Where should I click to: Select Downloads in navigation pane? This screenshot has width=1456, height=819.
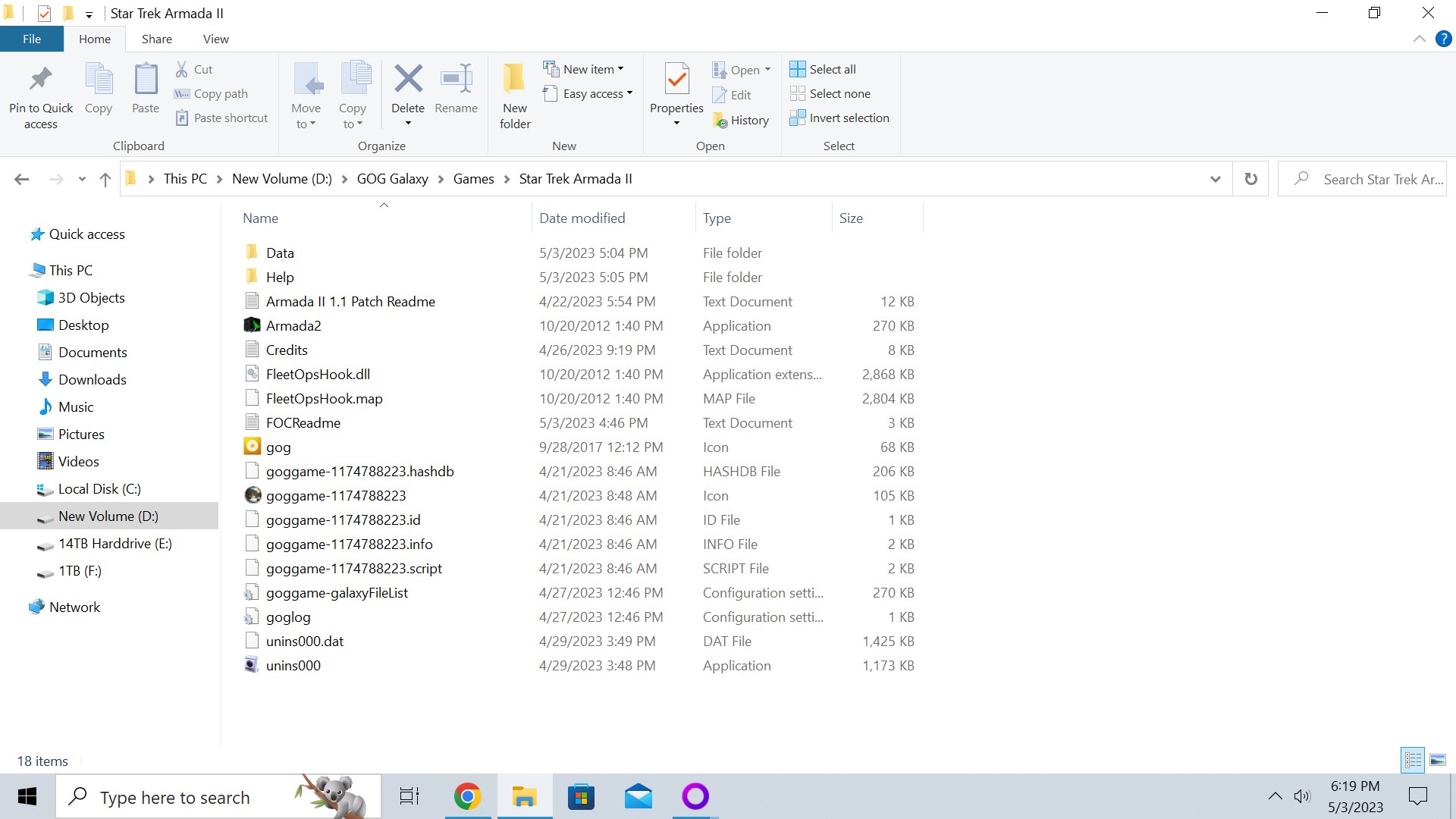pyautogui.click(x=82, y=379)
